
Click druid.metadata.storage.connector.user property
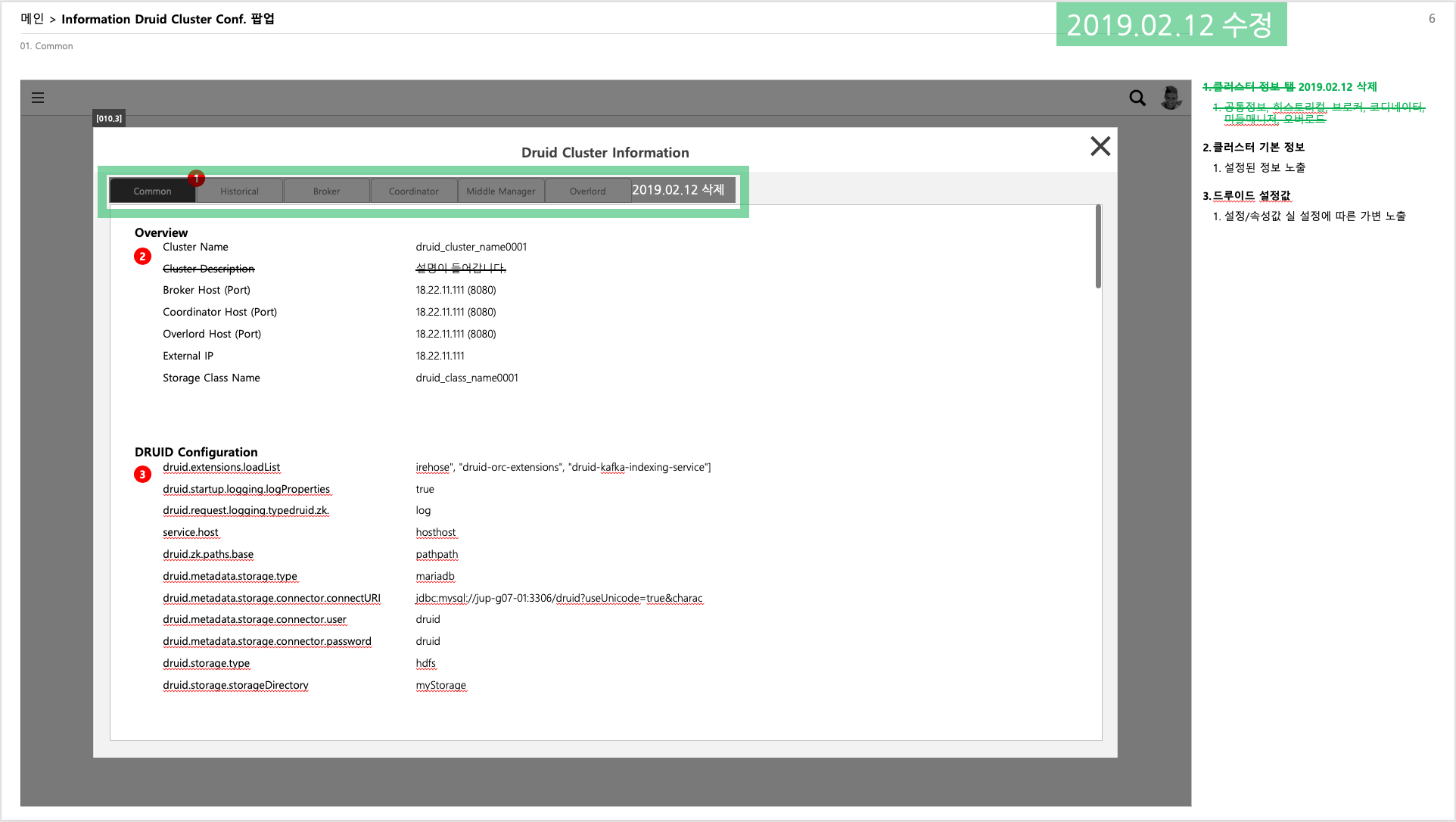(254, 619)
